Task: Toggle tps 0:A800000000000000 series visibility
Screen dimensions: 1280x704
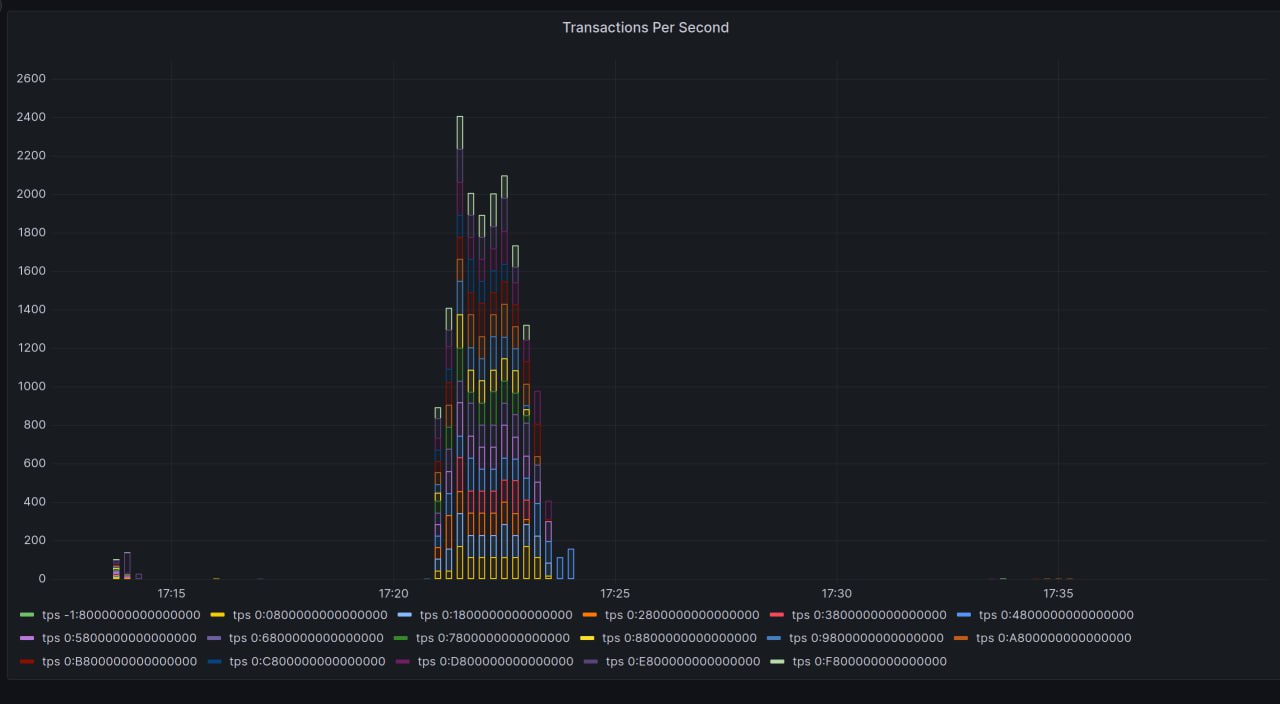Action: click(1053, 638)
